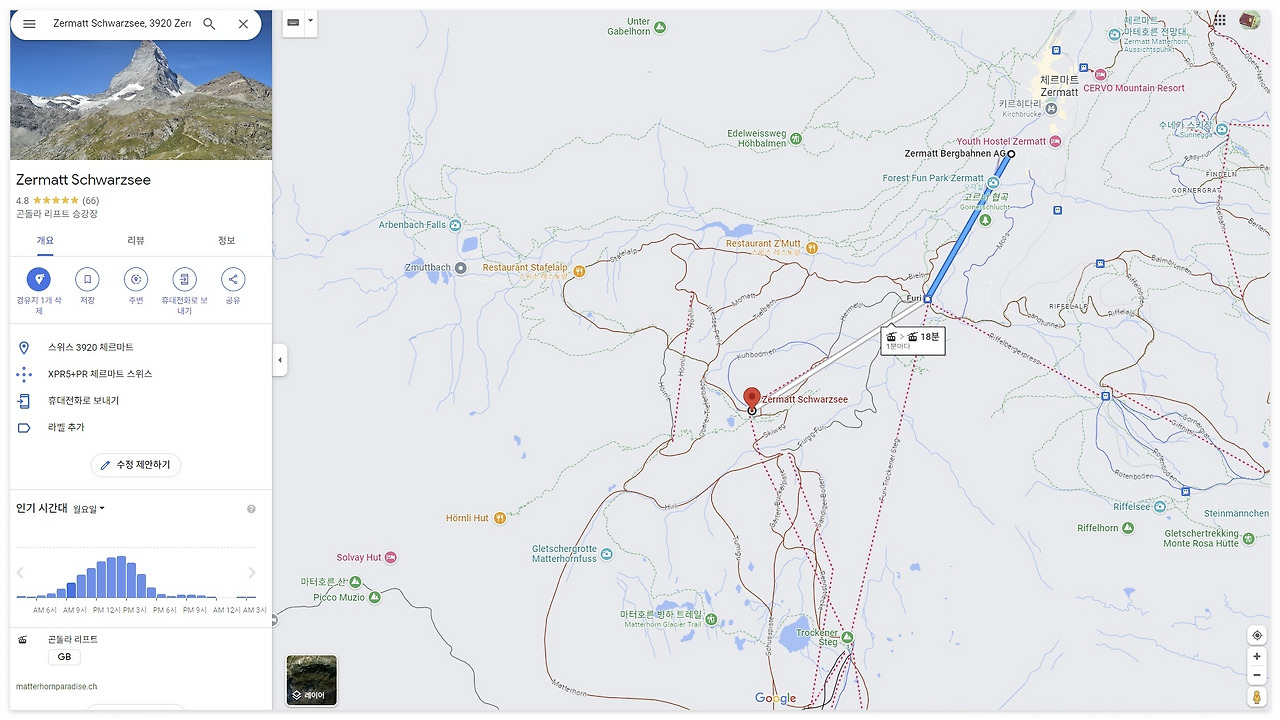Click the popular times help icon
This screenshot has height=720, width=1280.
click(x=251, y=509)
